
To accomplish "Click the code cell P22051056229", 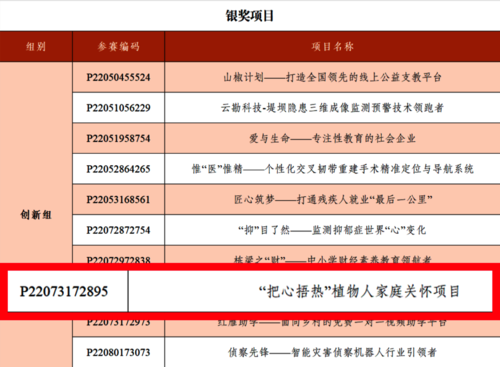I will [x=118, y=108].
